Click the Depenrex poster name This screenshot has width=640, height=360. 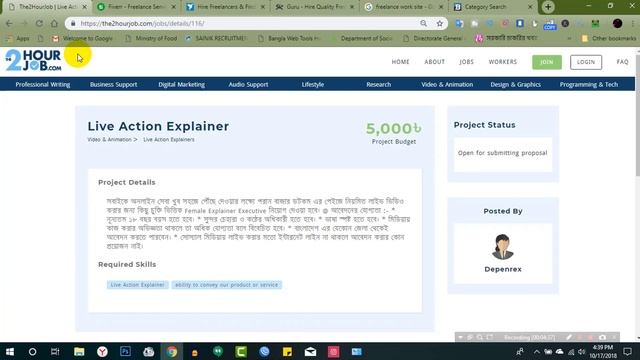[x=503, y=269]
